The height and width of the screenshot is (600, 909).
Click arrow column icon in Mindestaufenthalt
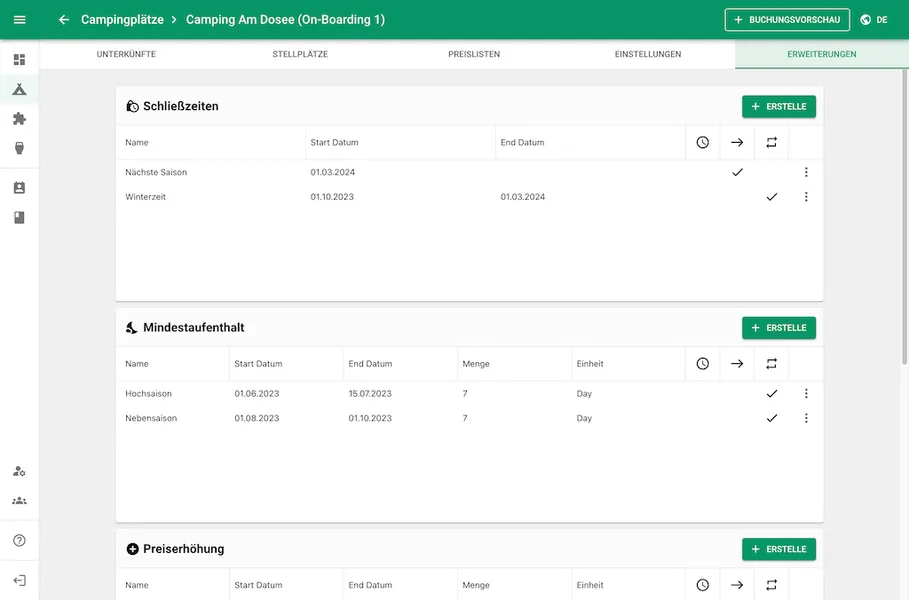click(737, 364)
